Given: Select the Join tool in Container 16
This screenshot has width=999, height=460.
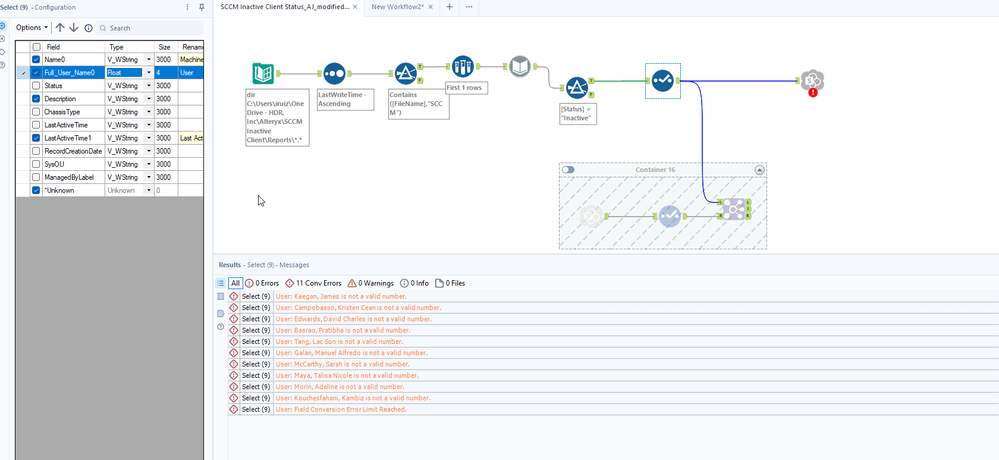Looking at the screenshot, I should click(x=733, y=210).
